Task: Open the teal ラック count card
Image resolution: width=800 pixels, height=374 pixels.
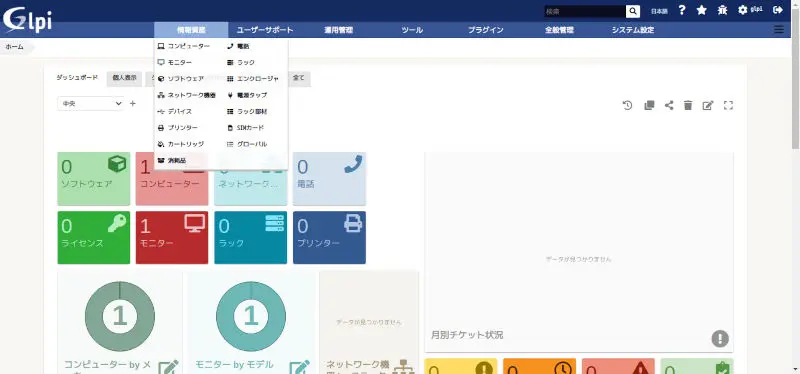Action: (x=251, y=238)
